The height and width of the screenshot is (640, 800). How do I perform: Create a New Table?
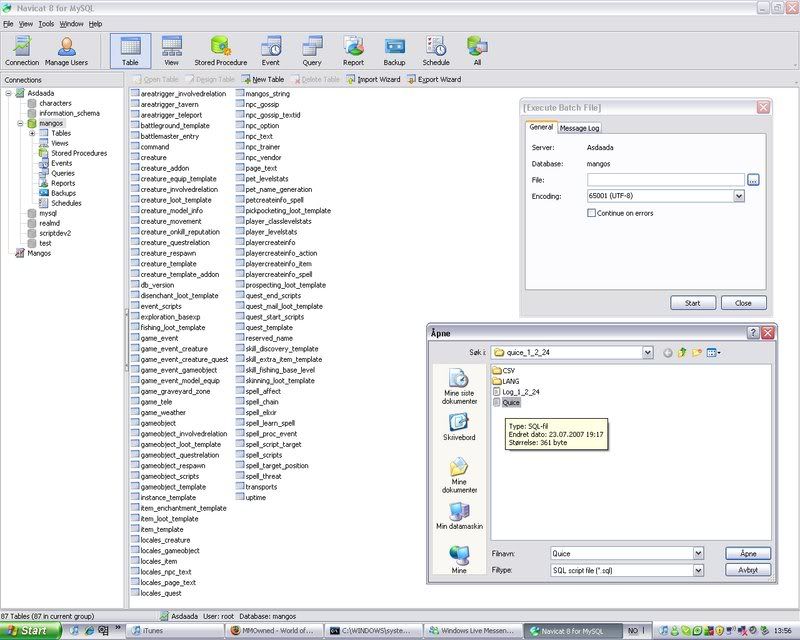point(263,80)
